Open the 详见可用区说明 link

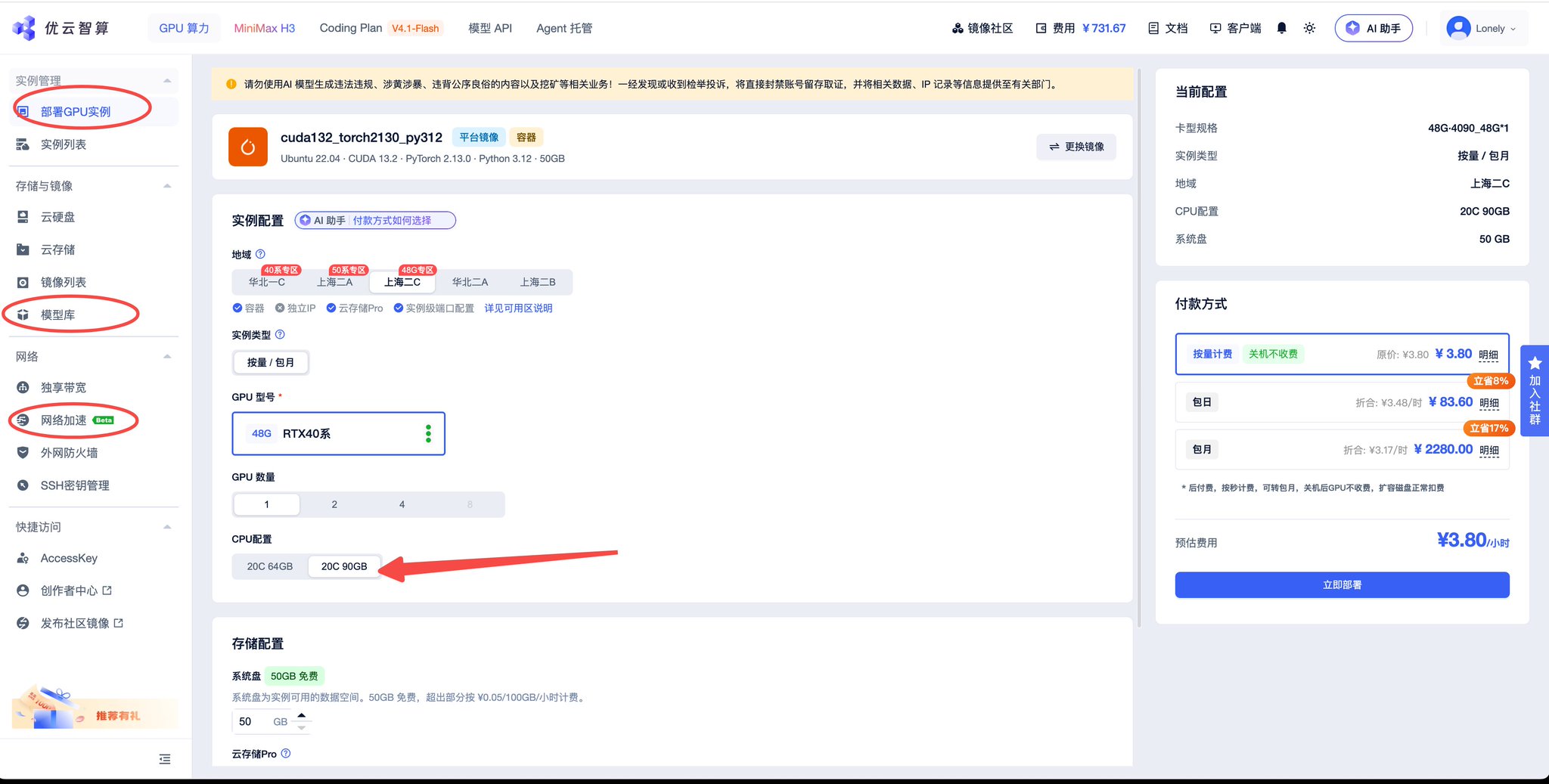(518, 308)
